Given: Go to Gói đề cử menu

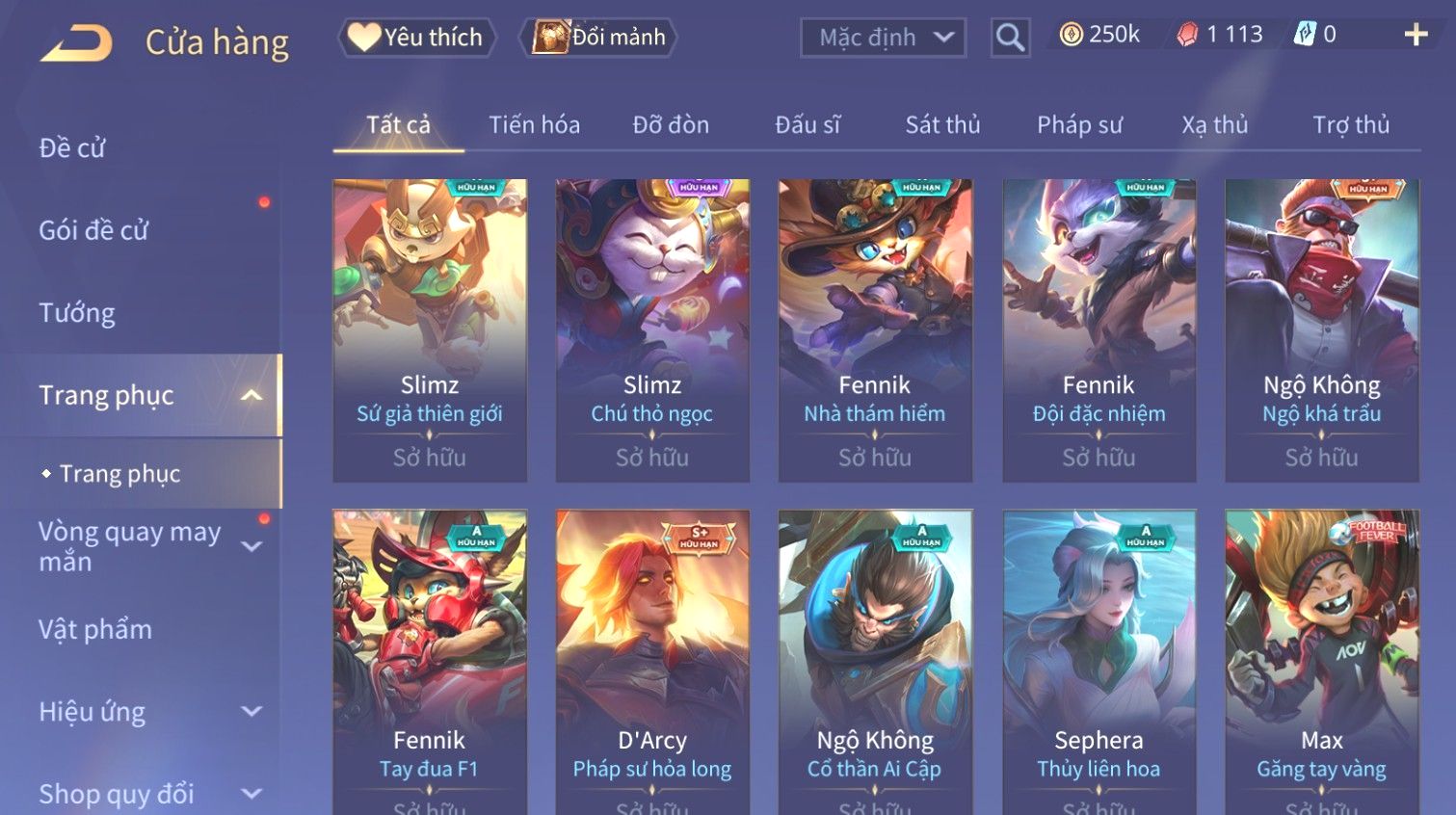Looking at the screenshot, I should [93, 230].
